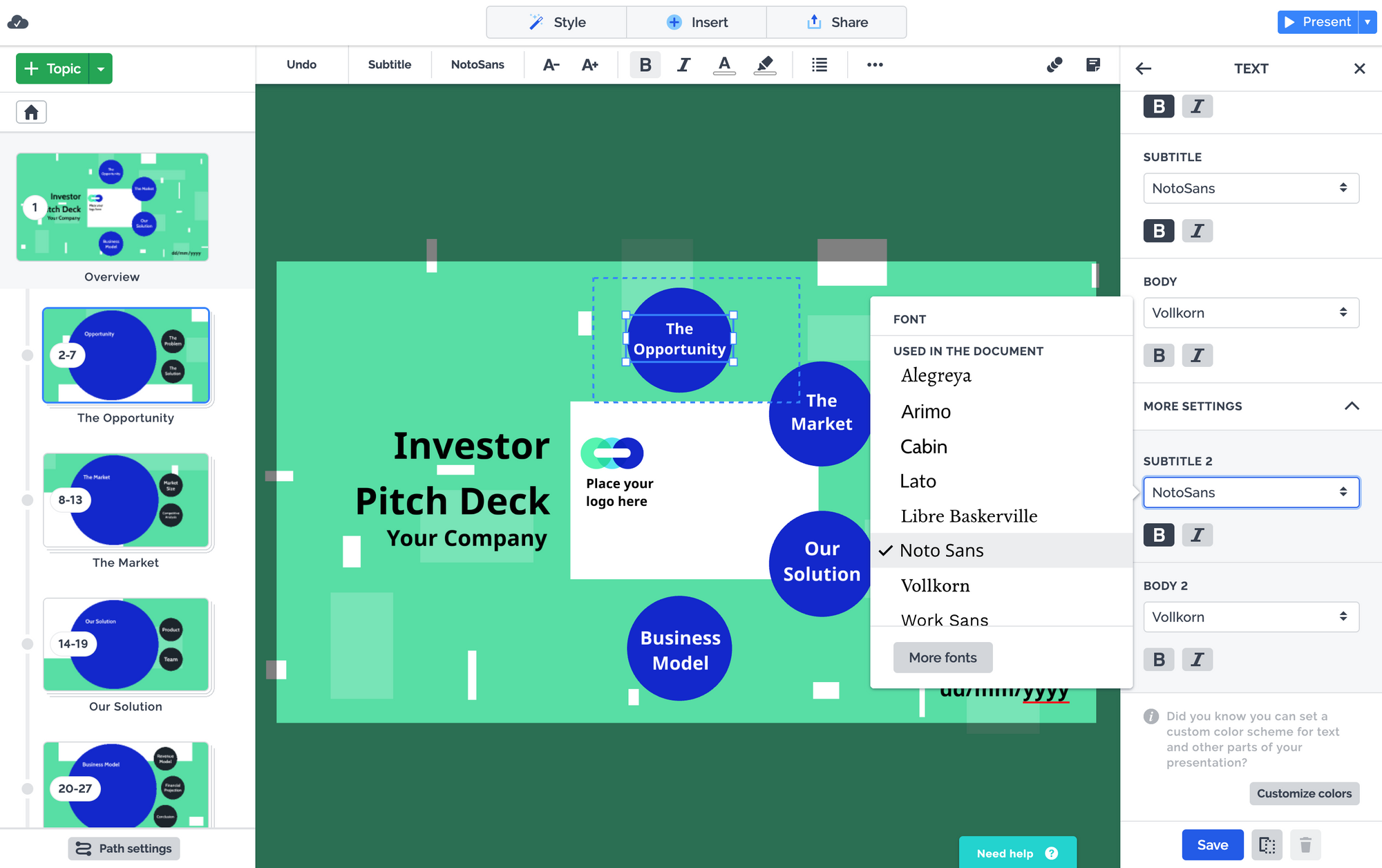Open the SUBTITLE 2 font dropdown
Viewport: 1382px width, 868px height.
[x=1251, y=492]
